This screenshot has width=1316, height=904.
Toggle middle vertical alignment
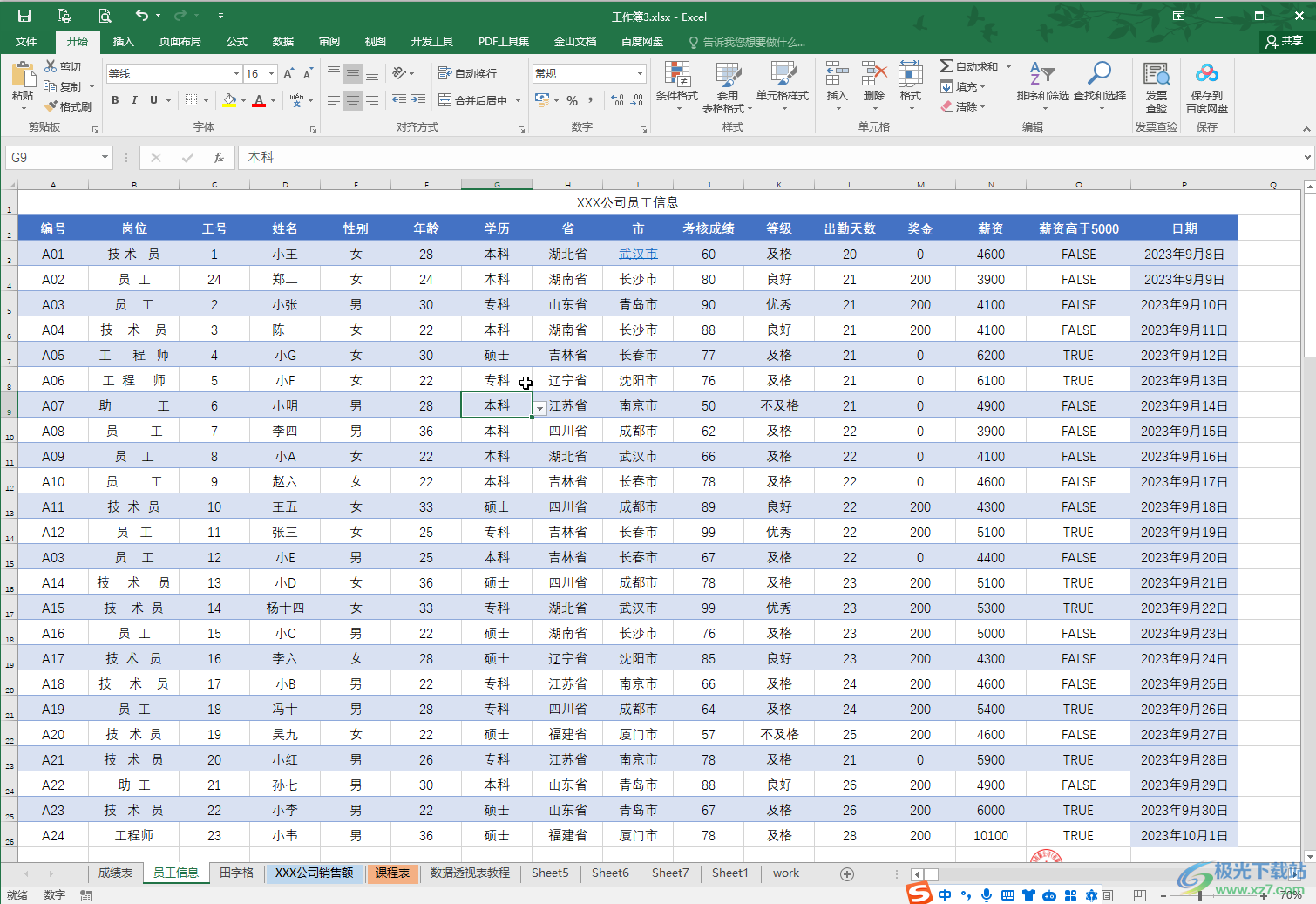(x=353, y=74)
